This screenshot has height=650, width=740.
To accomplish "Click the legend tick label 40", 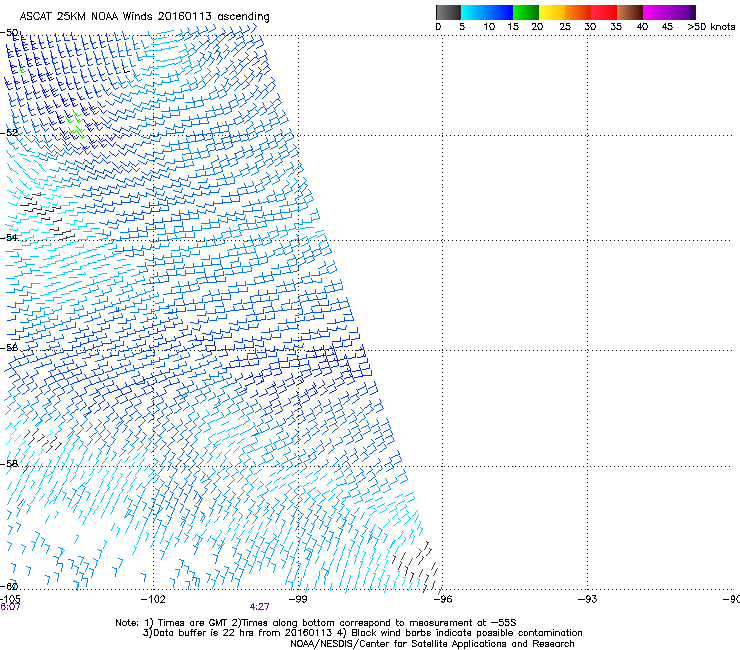I will click(x=642, y=27).
